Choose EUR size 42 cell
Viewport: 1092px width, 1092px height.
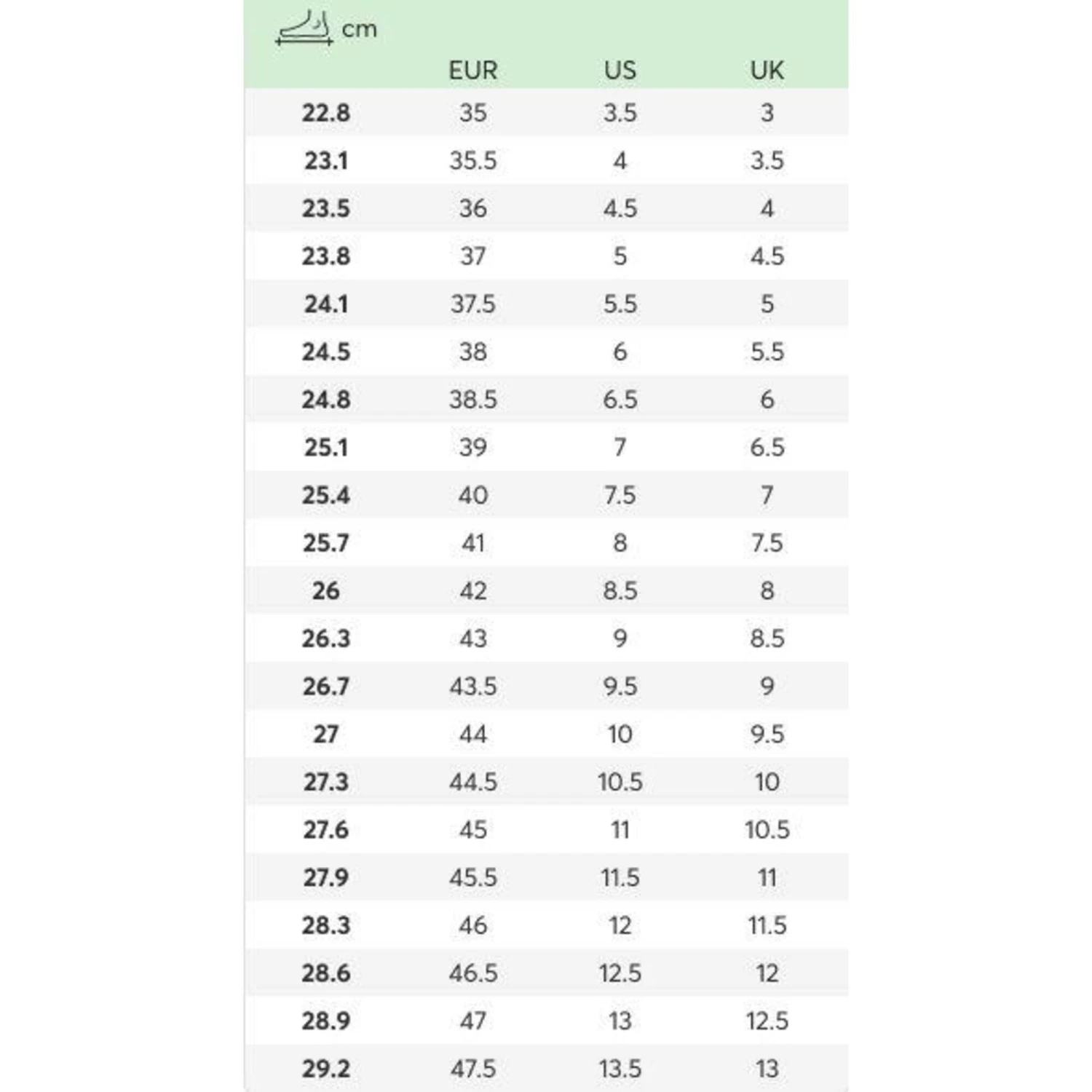pos(473,591)
